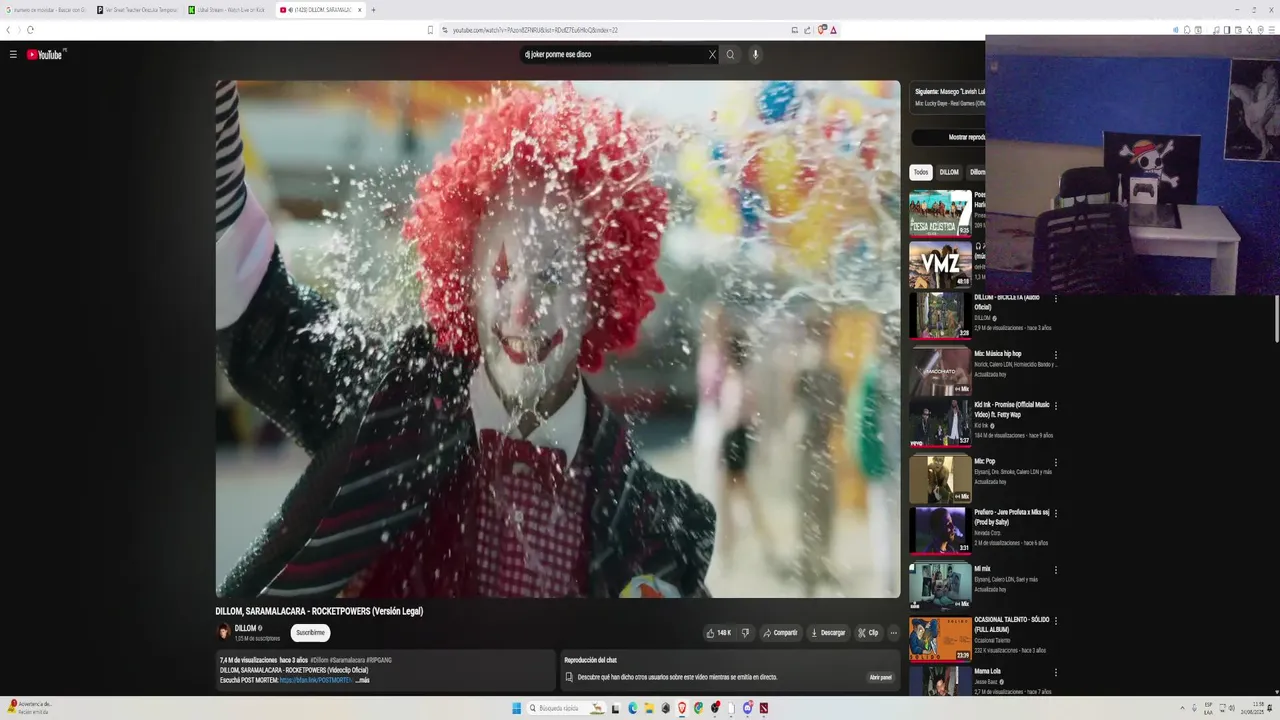Viewport: 1280px width, 720px height.
Task: Clear the search box with the X
Action: pyautogui.click(x=712, y=55)
